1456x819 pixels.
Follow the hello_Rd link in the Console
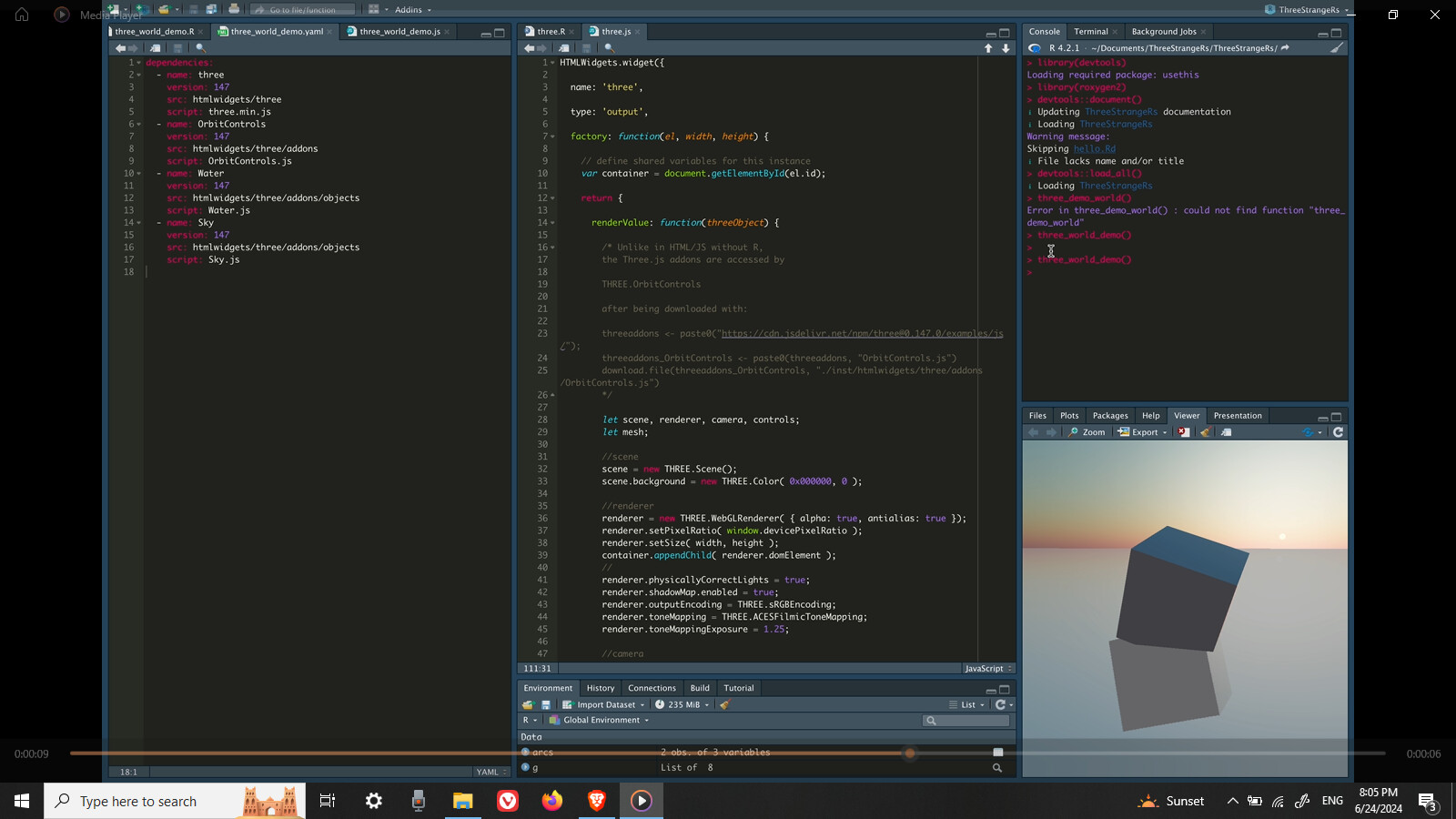coord(1095,148)
